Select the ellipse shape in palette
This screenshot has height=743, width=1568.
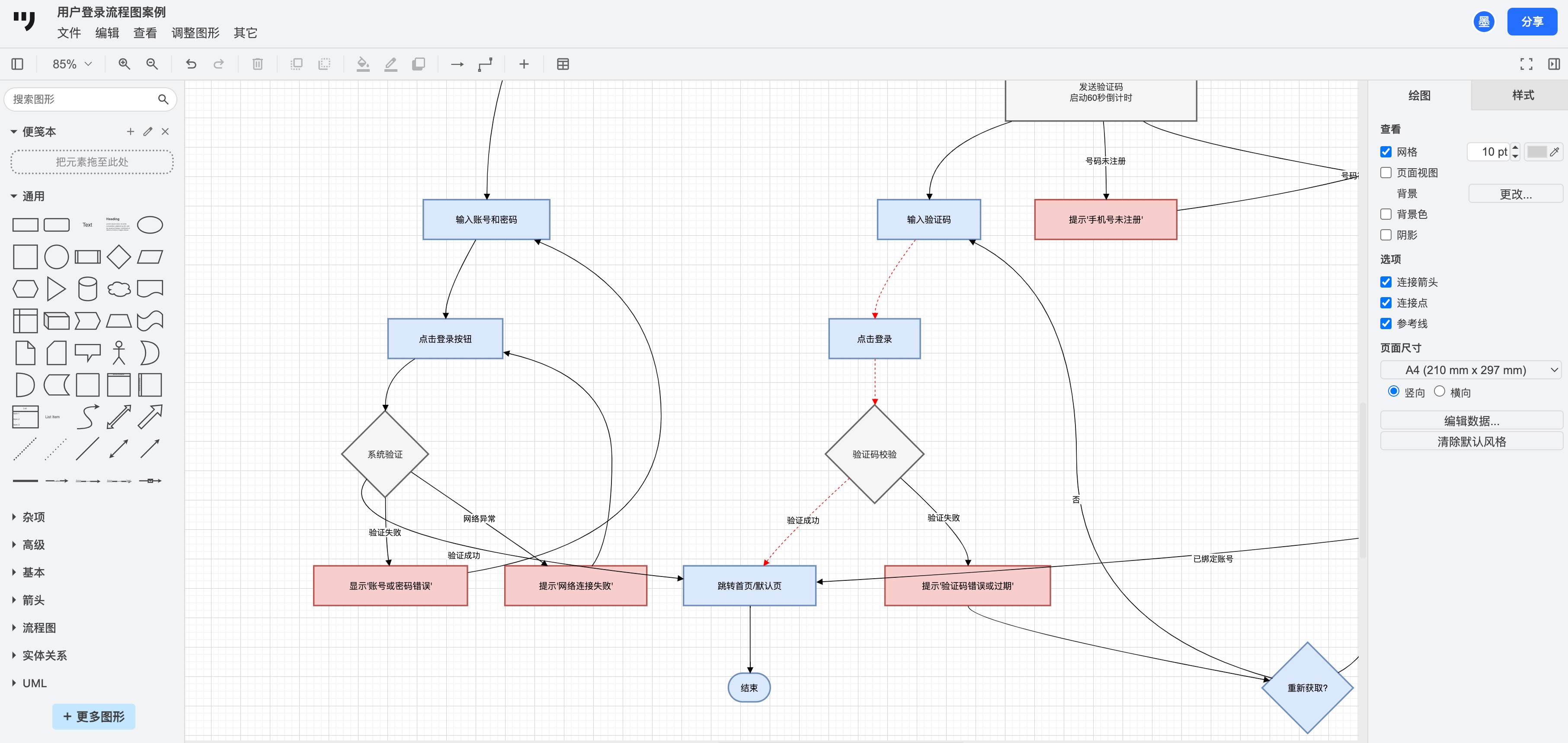point(150,225)
